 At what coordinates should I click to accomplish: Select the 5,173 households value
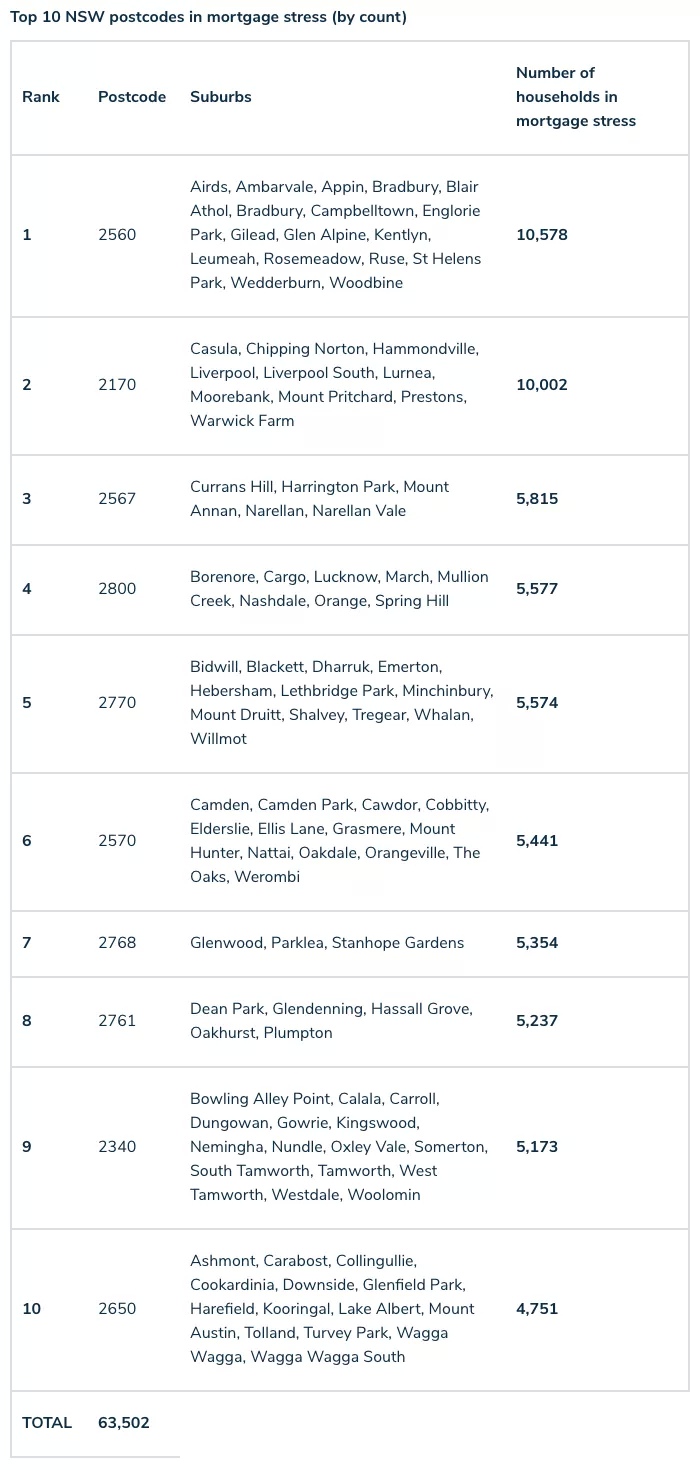[x=537, y=1147]
